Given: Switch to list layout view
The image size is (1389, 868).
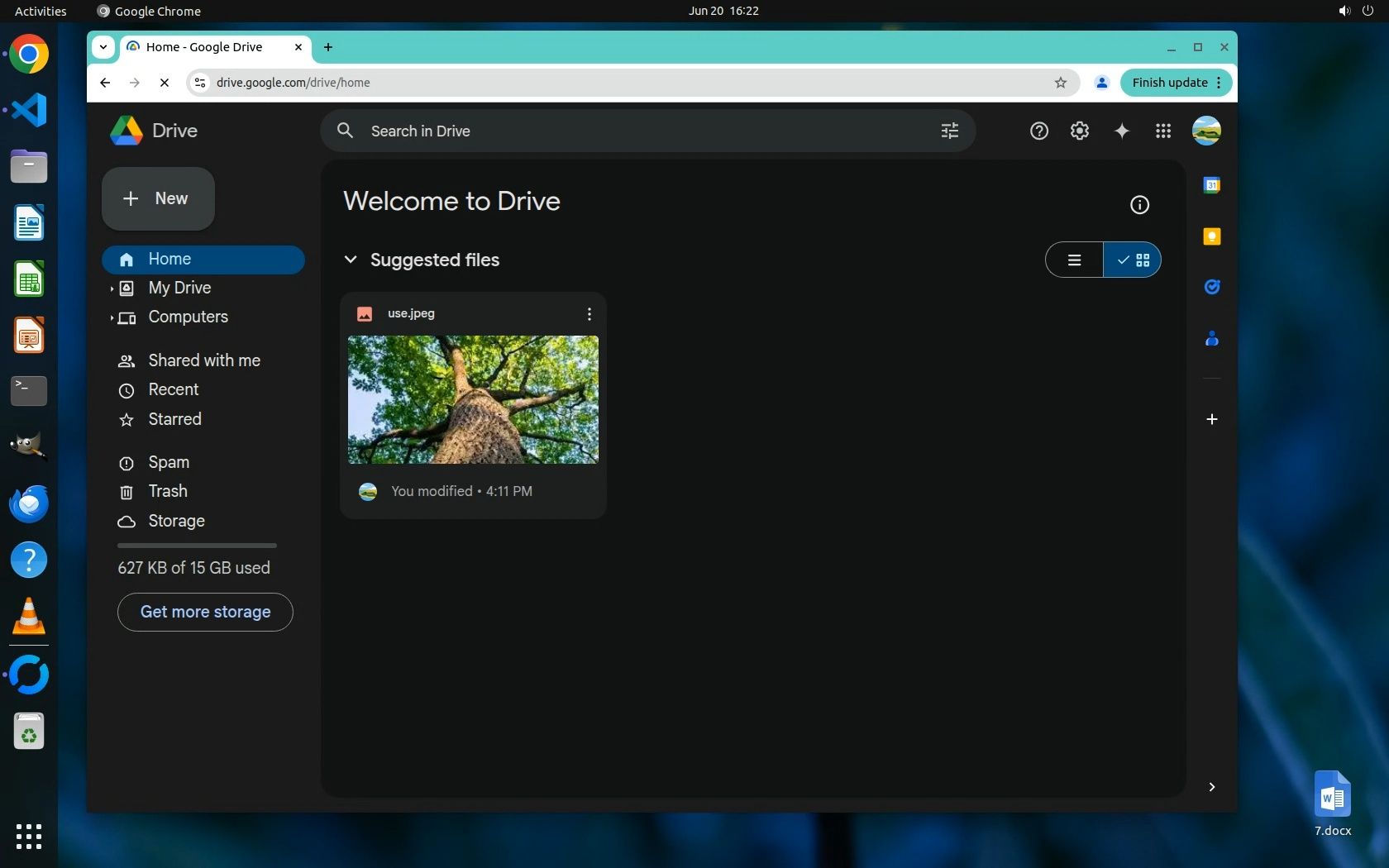Looking at the screenshot, I should click(x=1074, y=260).
